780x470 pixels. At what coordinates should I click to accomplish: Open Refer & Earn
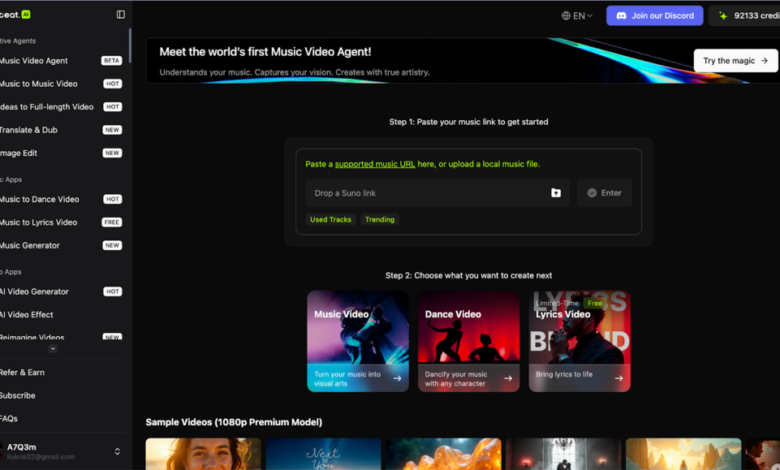22,372
